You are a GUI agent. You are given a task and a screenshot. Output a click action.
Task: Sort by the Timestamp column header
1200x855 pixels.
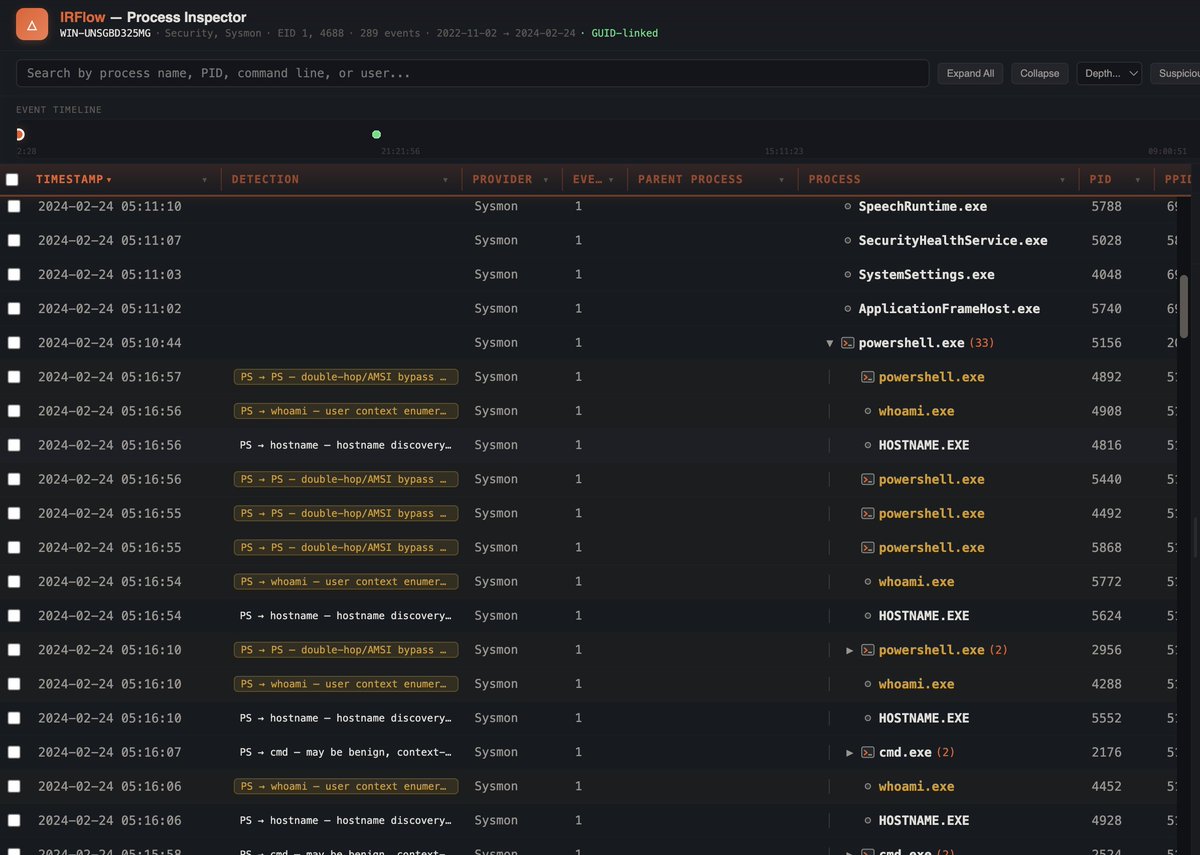click(x=70, y=179)
